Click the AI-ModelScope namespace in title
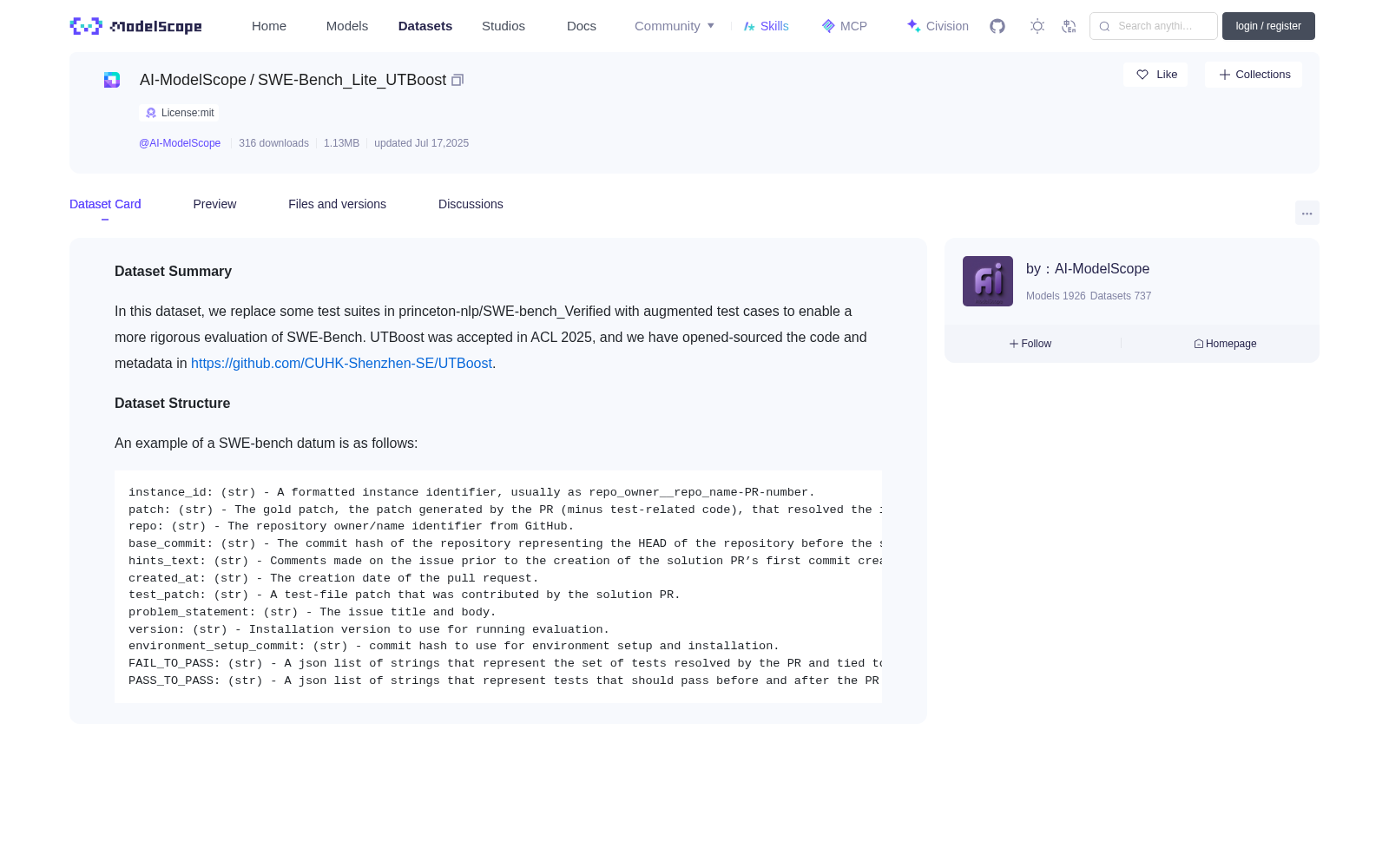Screen dimensions: 1389x868 pos(193,80)
